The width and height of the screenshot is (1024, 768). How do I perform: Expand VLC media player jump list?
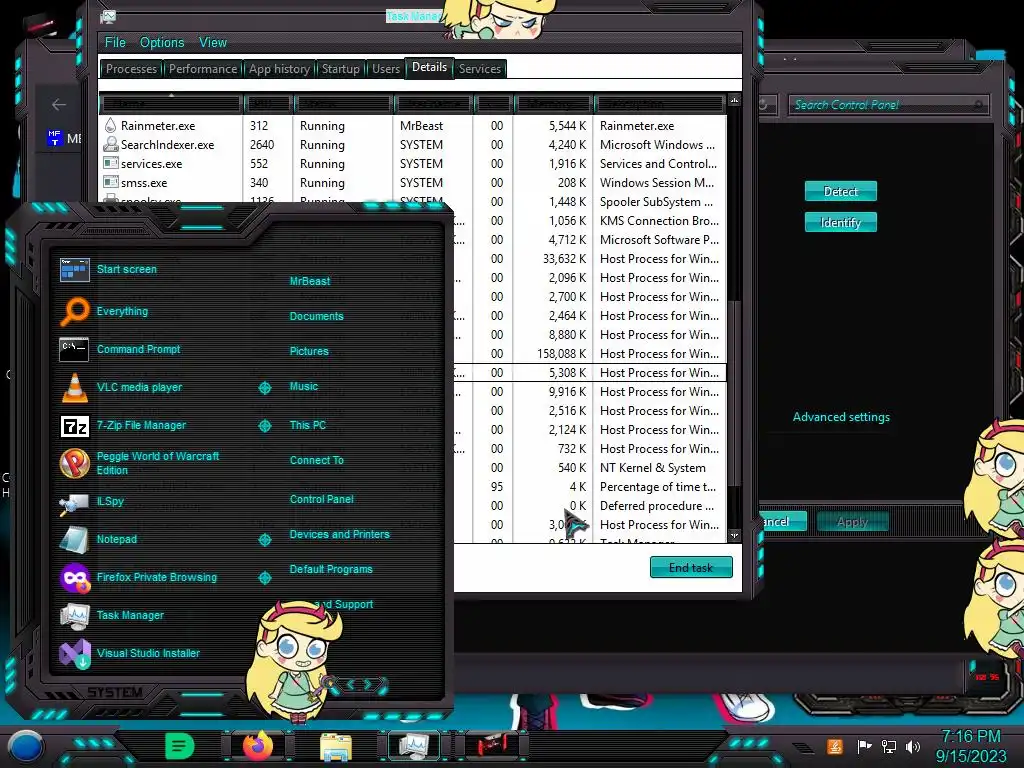(x=264, y=388)
